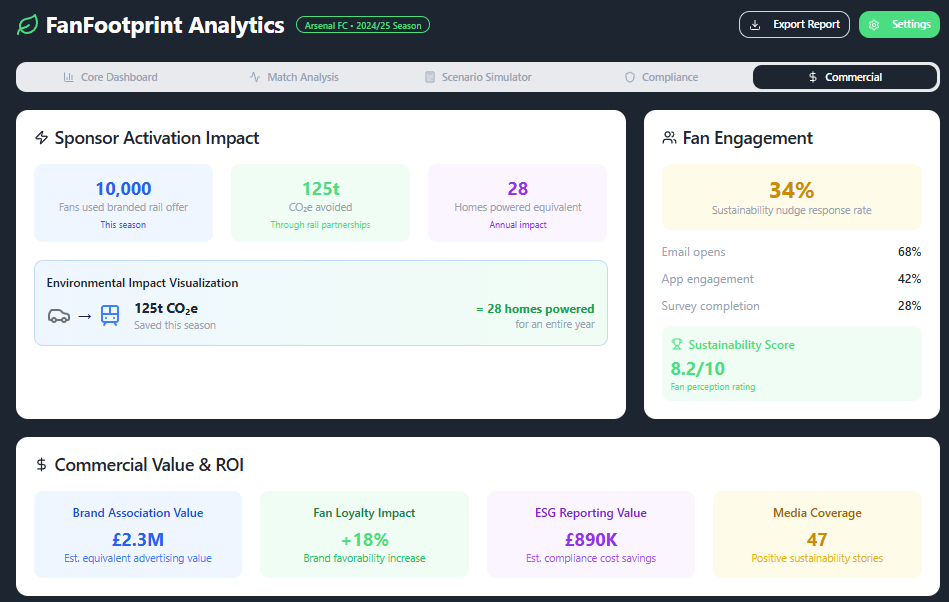Click the trophy icon beside Sustainability Score
Image resolution: width=949 pixels, height=602 pixels.
pyautogui.click(x=677, y=345)
